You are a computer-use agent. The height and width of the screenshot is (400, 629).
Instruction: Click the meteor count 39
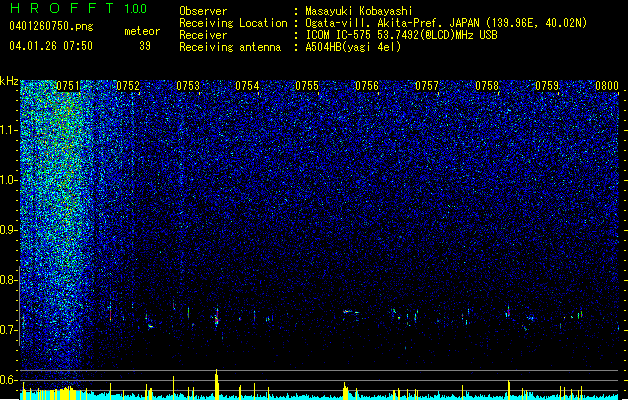145,46
